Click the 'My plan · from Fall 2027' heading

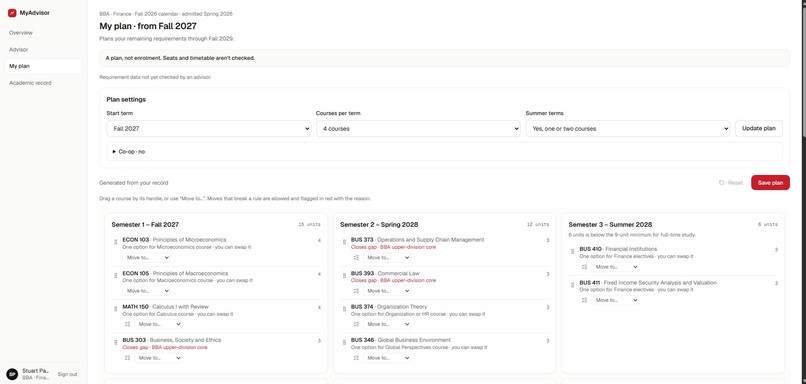tap(148, 26)
